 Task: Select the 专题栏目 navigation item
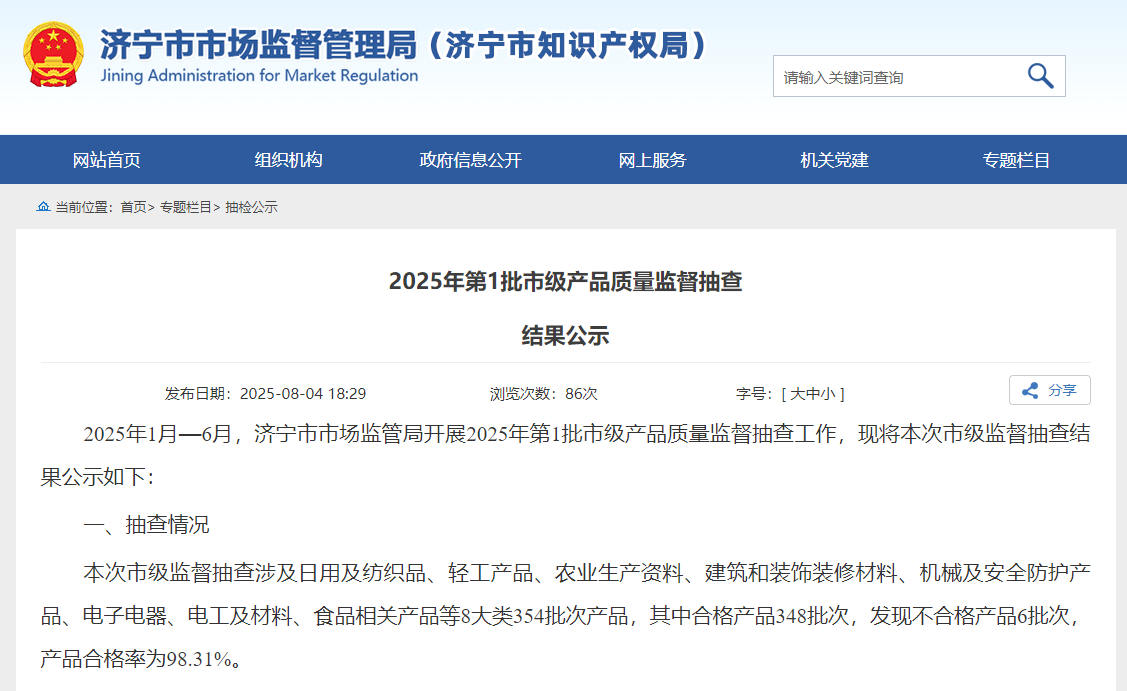click(x=1015, y=159)
